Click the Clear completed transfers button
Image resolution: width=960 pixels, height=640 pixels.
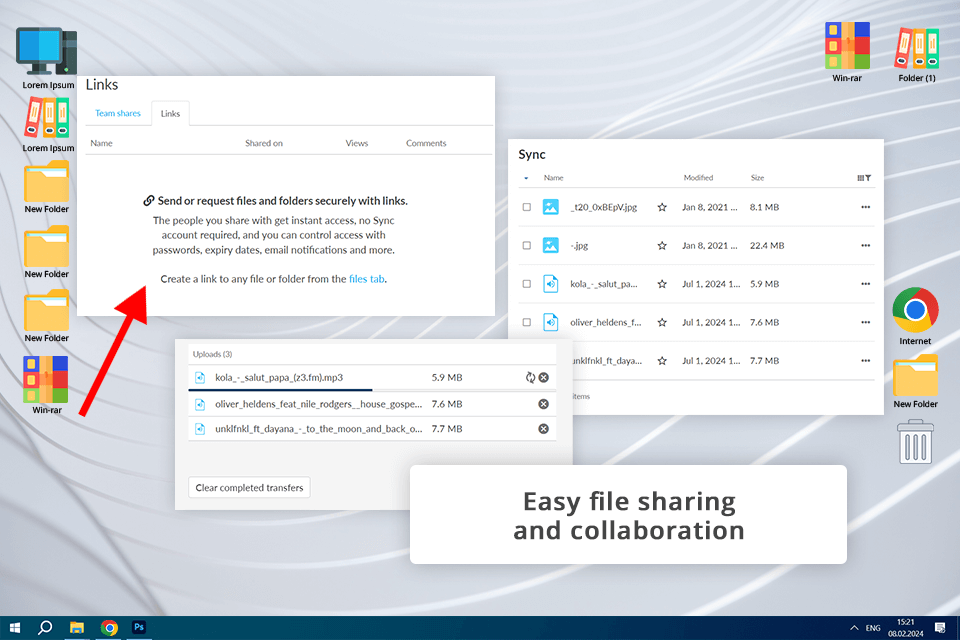(x=249, y=488)
